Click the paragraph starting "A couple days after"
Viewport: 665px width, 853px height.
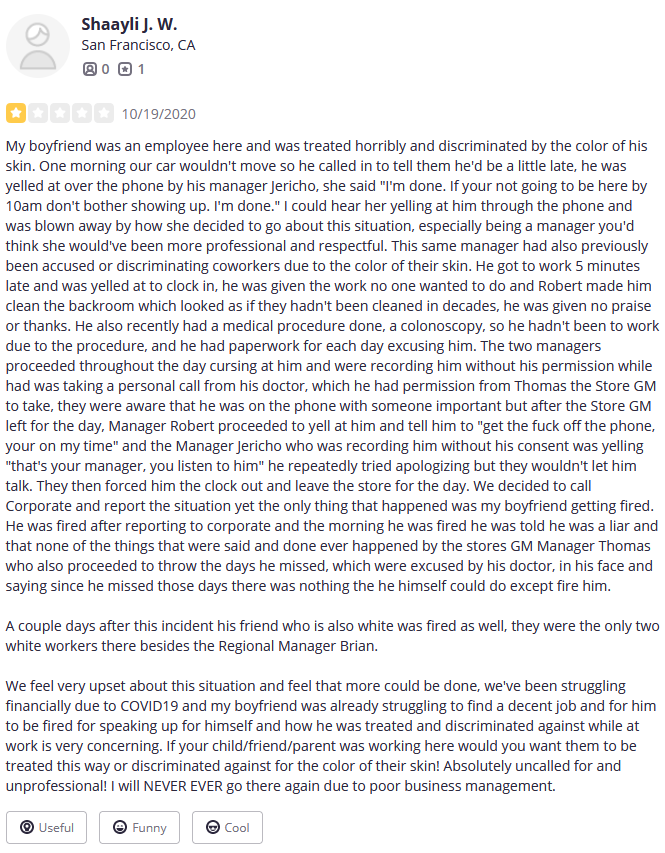pos(332,636)
